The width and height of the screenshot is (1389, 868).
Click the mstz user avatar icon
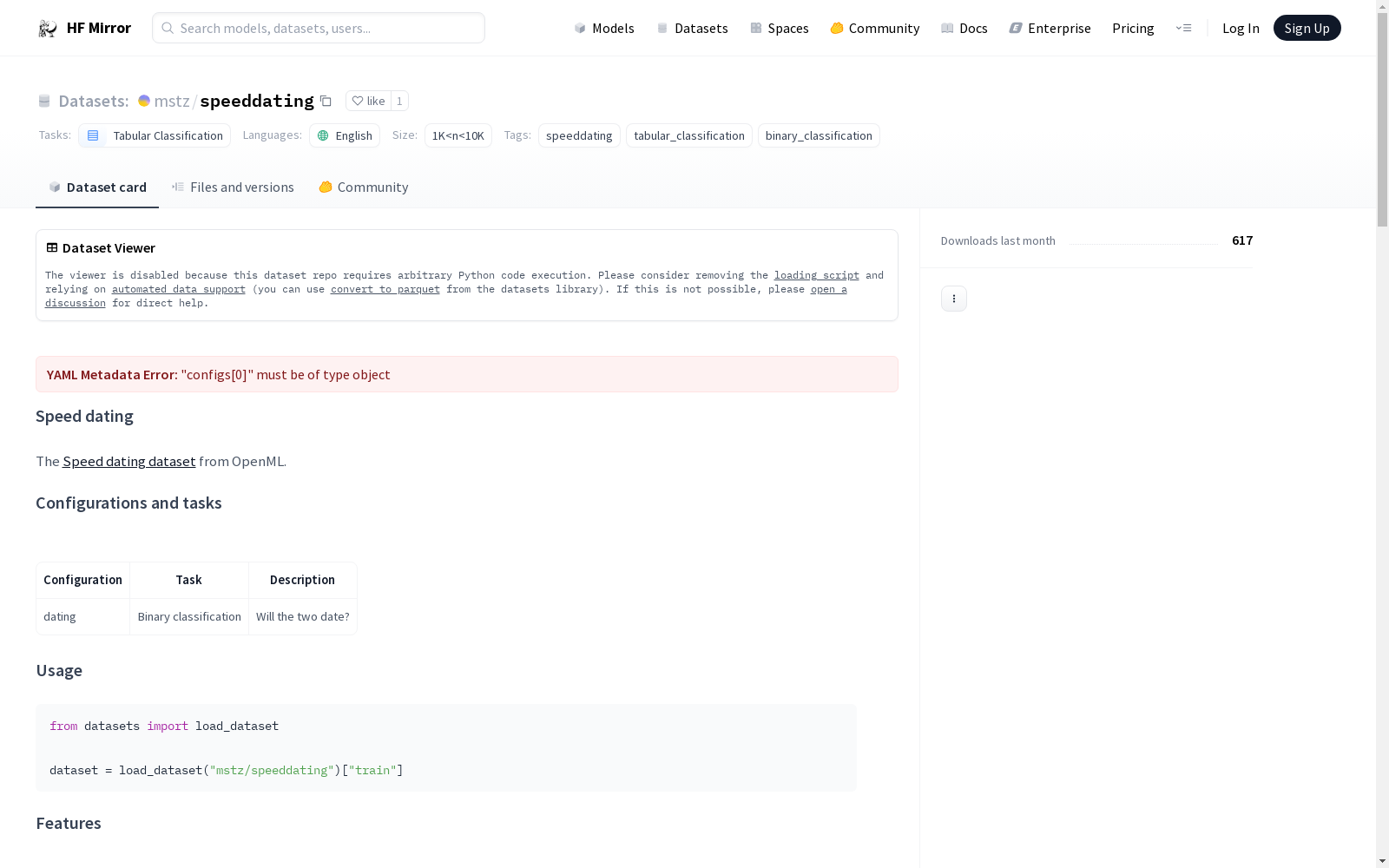click(x=144, y=101)
